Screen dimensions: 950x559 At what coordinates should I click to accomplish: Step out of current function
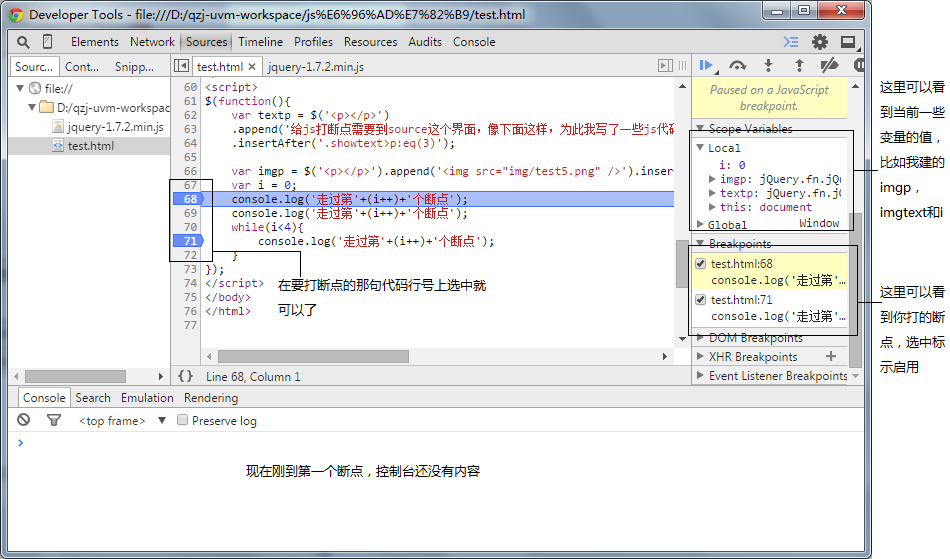799,65
